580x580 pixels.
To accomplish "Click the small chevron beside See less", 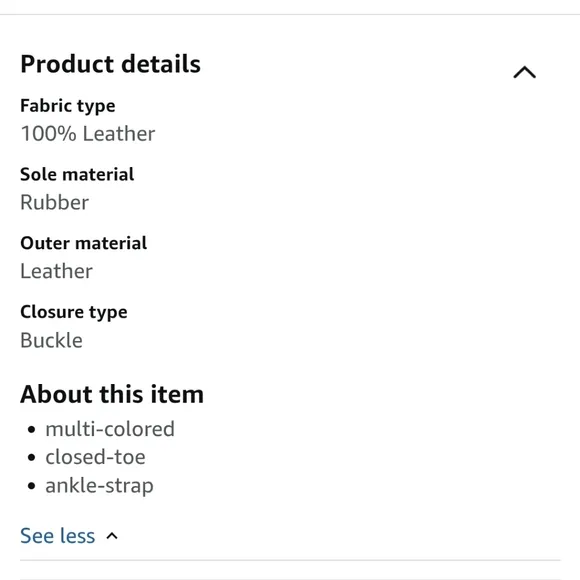I will point(112,536).
